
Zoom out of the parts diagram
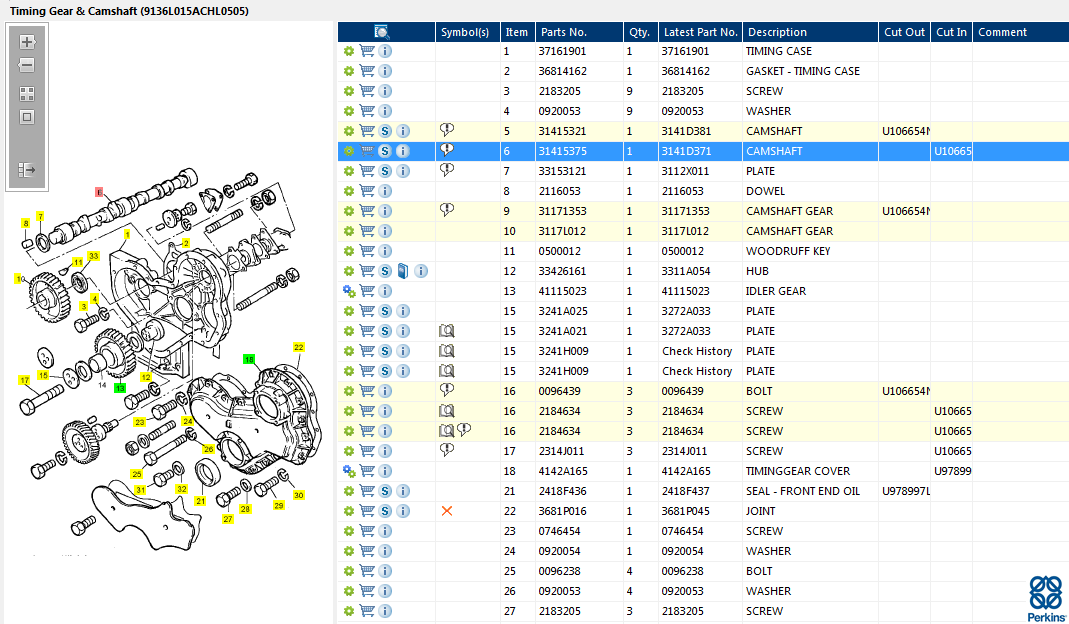27,65
